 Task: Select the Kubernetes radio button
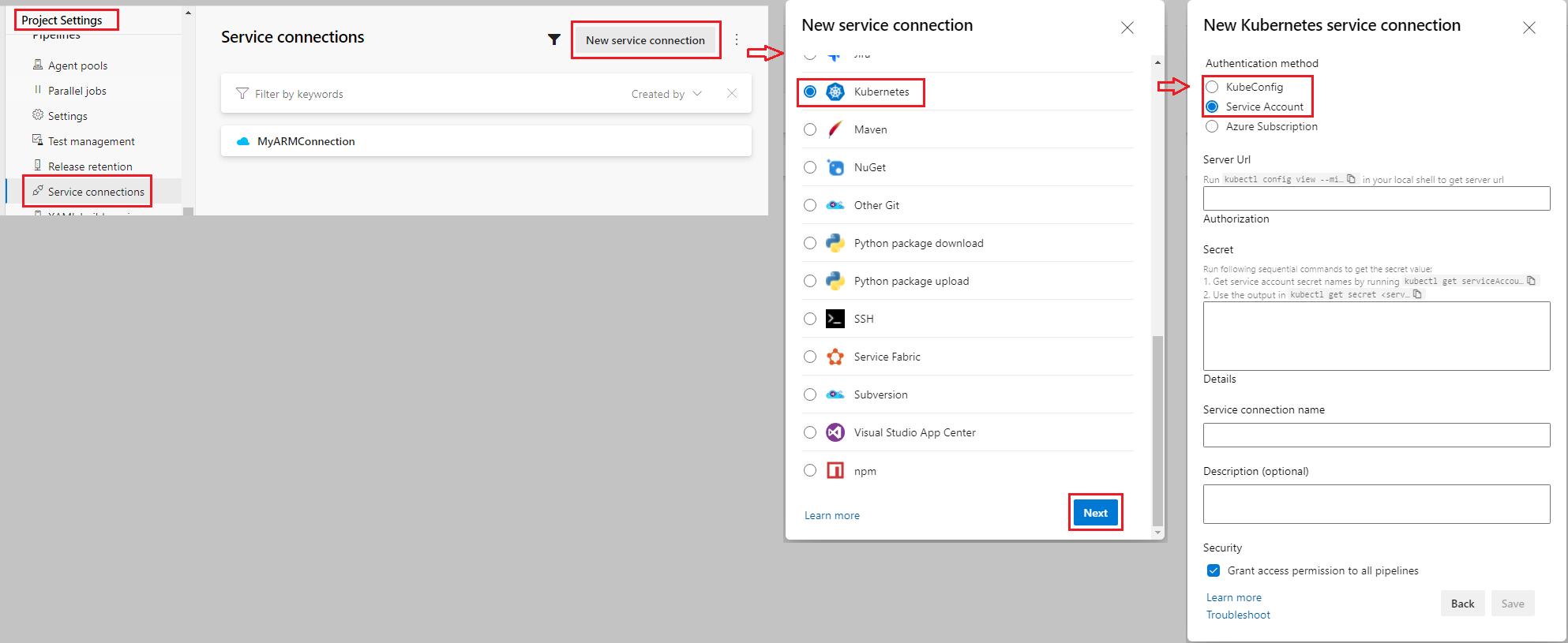[810, 92]
